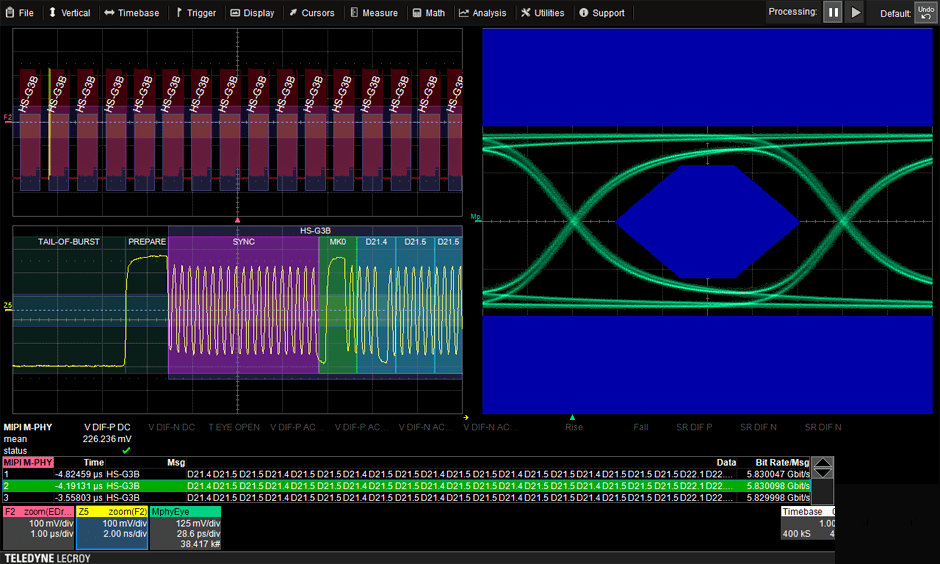Click the Undo default setup button
Viewport: 940px width, 564px height.
(x=925, y=12)
